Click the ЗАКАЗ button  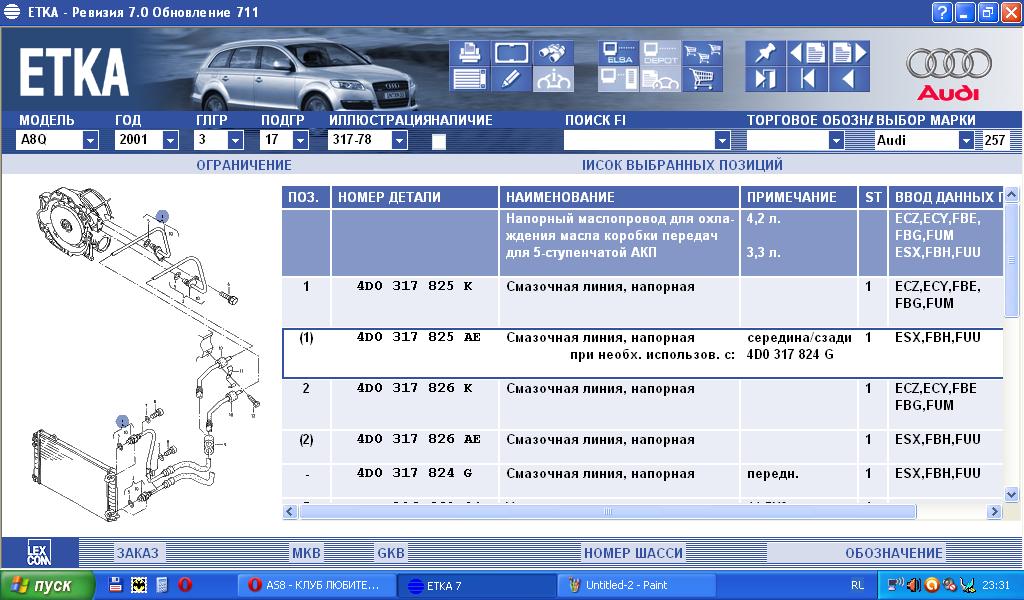(137, 553)
